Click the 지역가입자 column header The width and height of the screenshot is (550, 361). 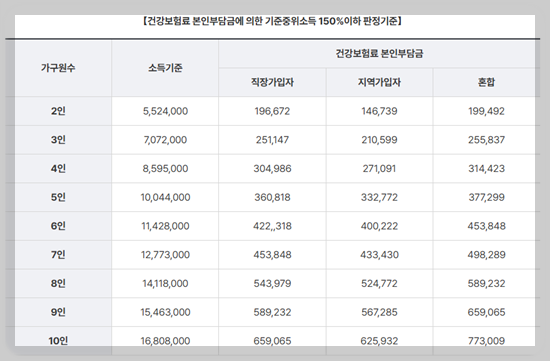pos(380,82)
